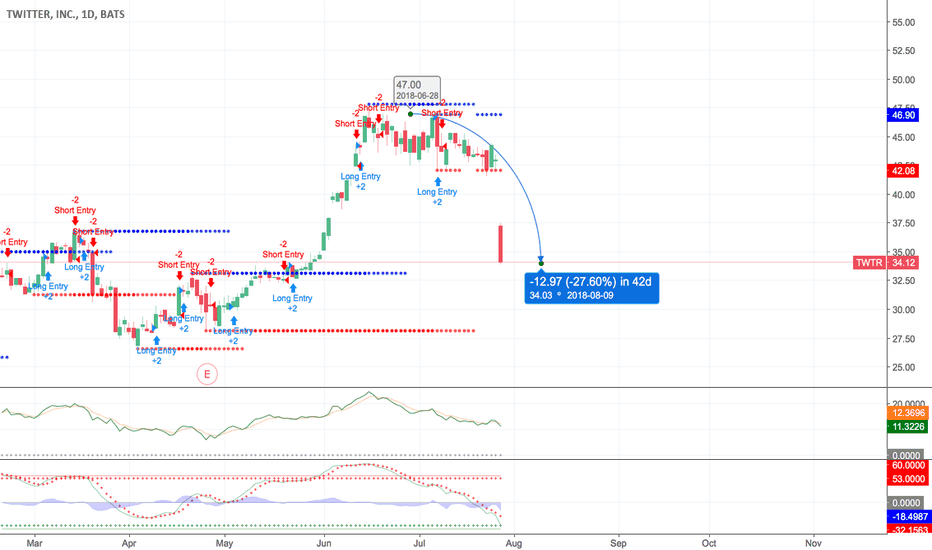
Task: Select the large red late-July gap-down candle
Action: point(500,243)
